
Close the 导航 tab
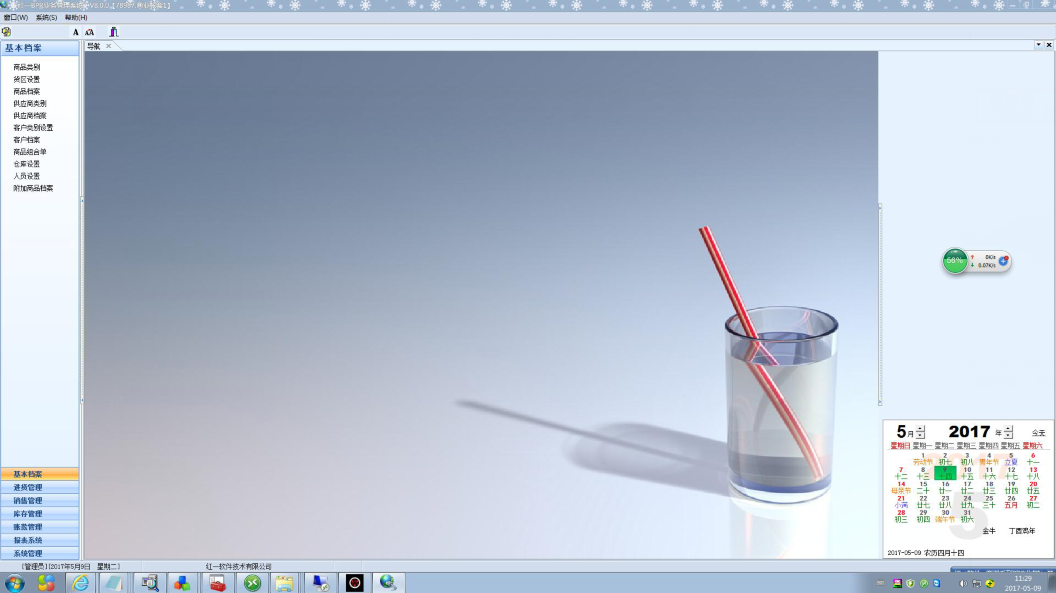pos(109,46)
